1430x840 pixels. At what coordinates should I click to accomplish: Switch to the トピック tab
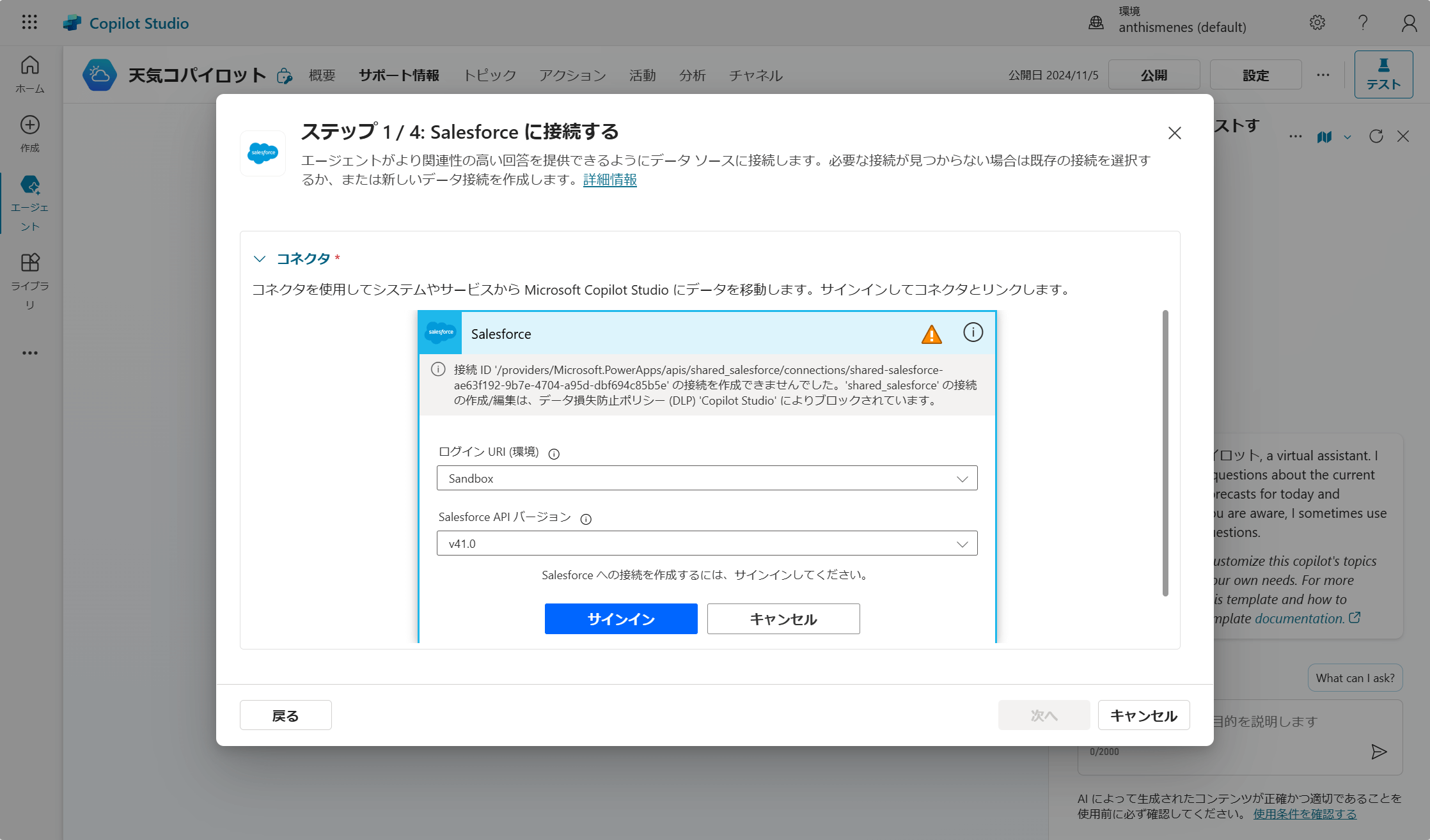click(x=490, y=75)
